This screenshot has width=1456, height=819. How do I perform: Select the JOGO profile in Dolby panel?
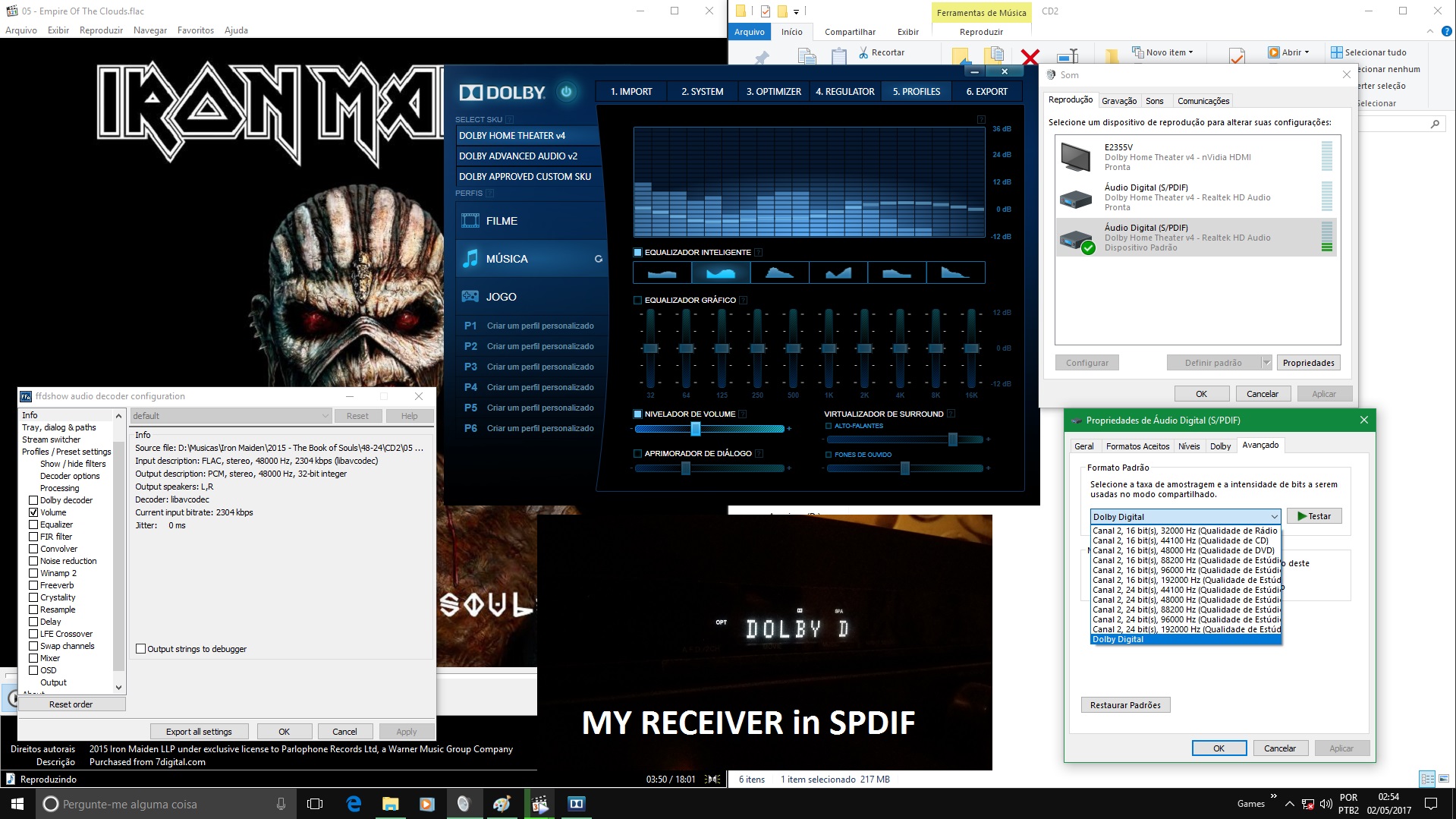coord(499,296)
